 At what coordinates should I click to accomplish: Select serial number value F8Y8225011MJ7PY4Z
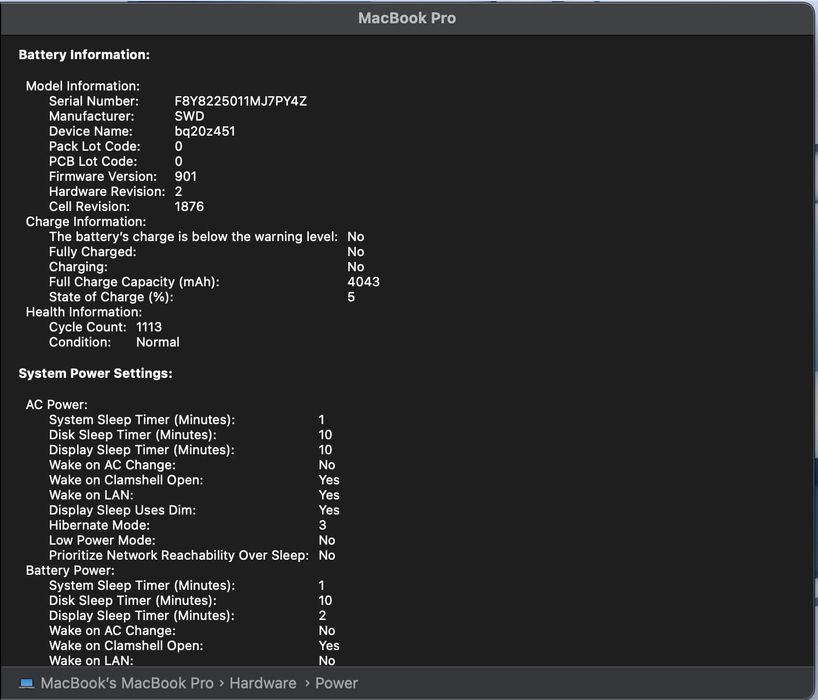(x=240, y=101)
